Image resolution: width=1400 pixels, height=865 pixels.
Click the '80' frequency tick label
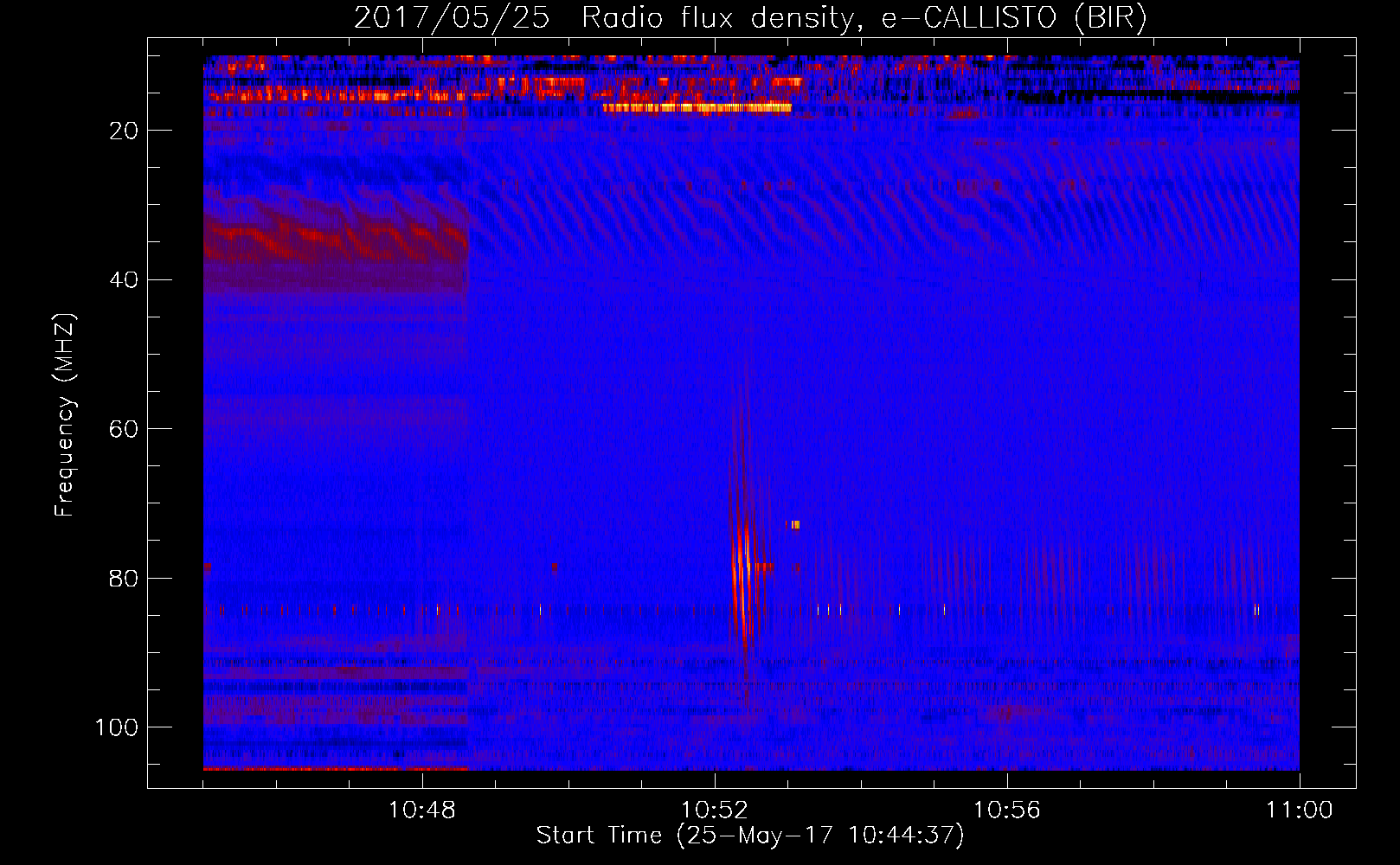125,579
